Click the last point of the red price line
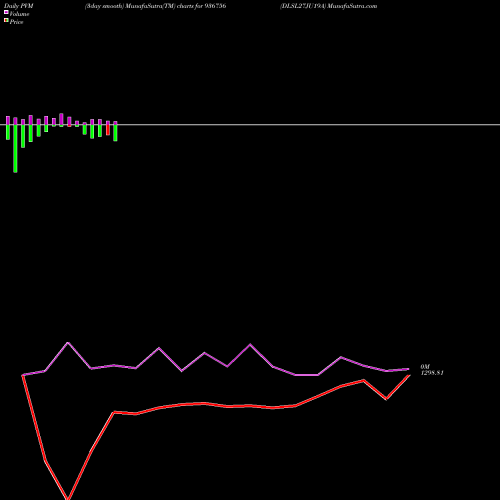 [x=409, y=376]
